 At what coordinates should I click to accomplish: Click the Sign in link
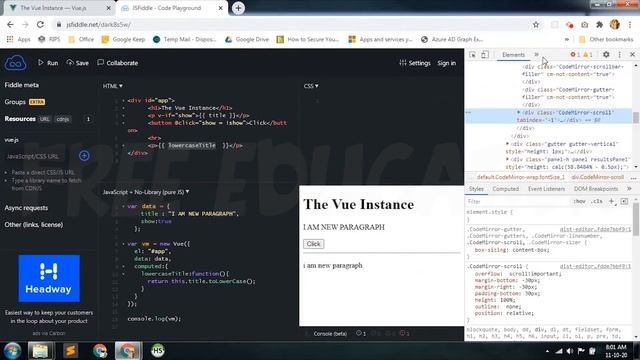[x=447, y=63]
